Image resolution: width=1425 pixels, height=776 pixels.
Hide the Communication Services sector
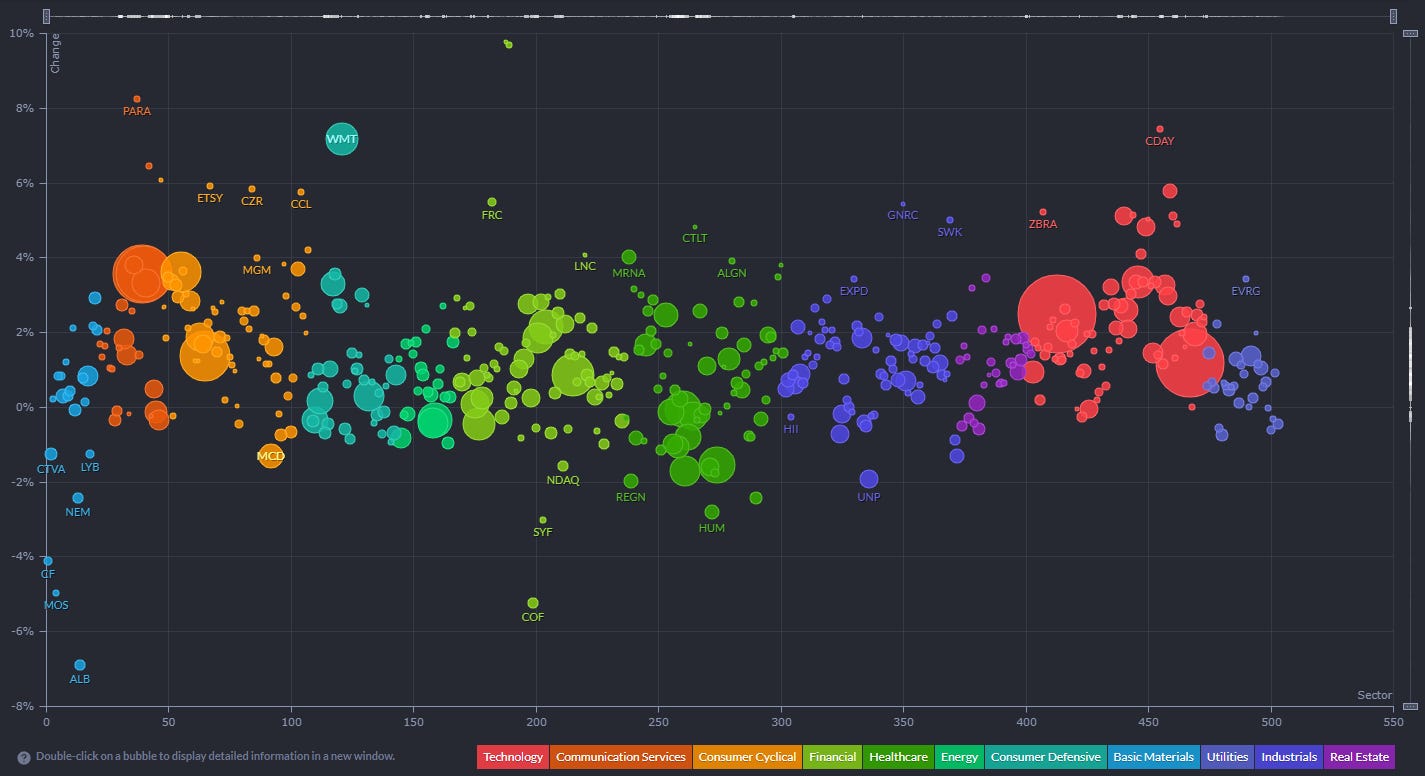(x=620, y=757)
